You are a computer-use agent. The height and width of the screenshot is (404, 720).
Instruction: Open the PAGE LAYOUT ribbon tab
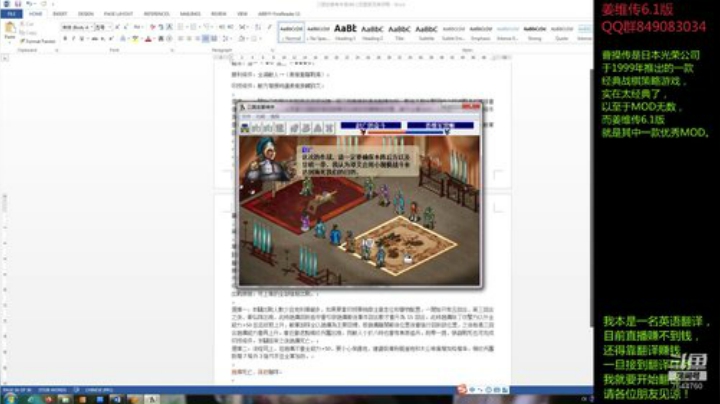[118, 14]
